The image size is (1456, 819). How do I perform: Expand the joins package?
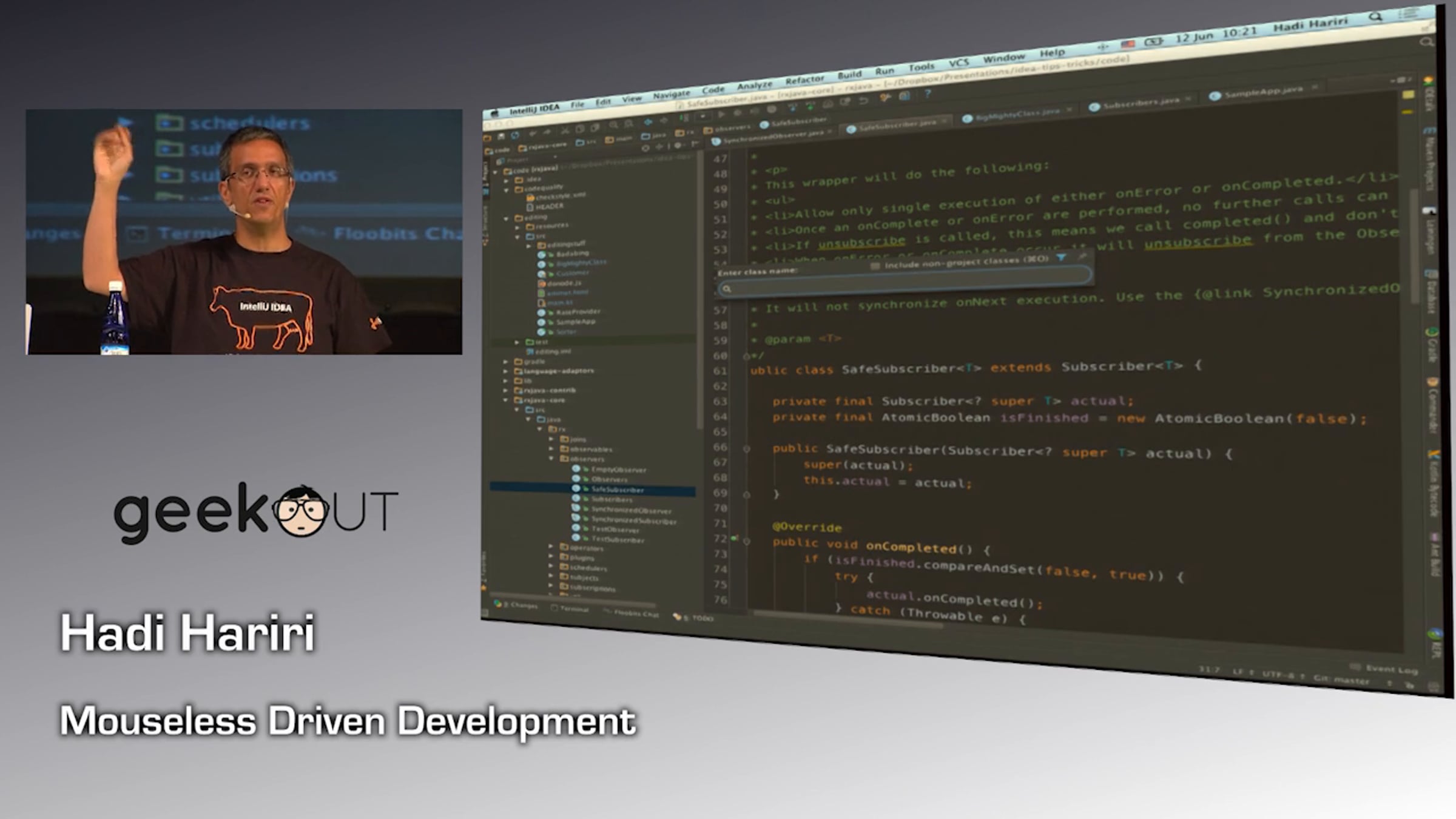click(x=551, y=439)
